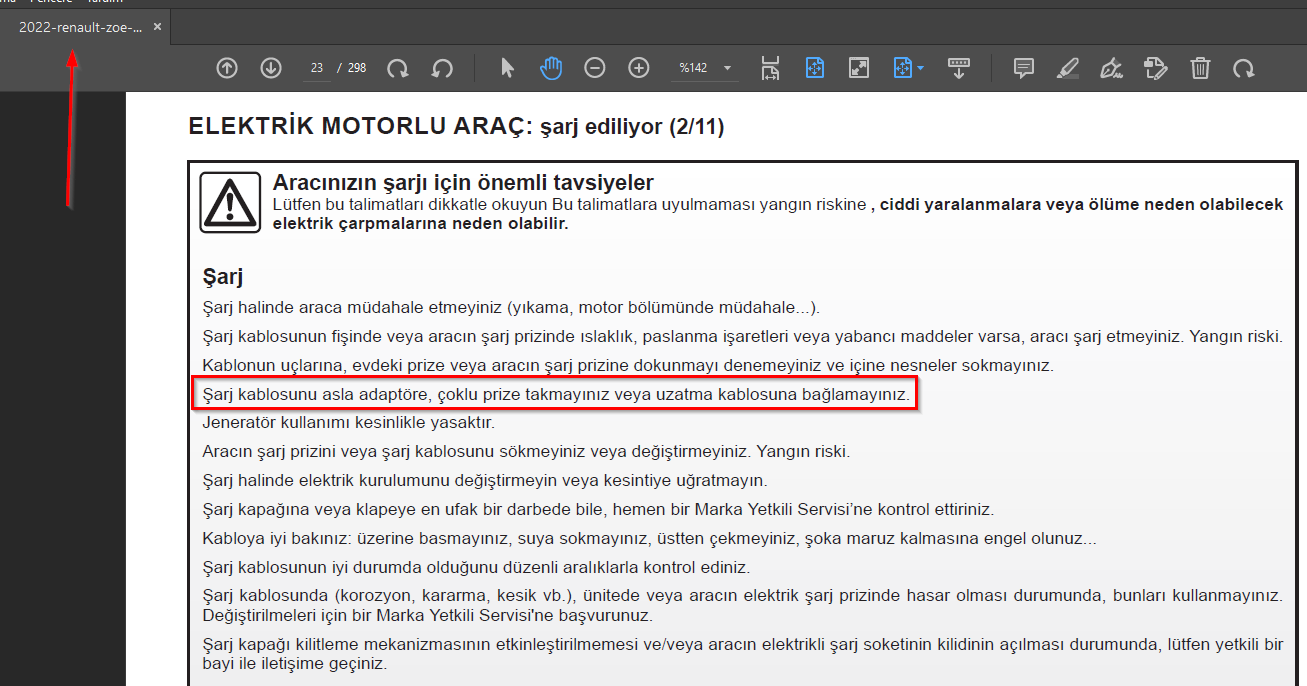Activate the arrow selection tool
Viewport: 1307px width, 686px height.
(507, 68)
